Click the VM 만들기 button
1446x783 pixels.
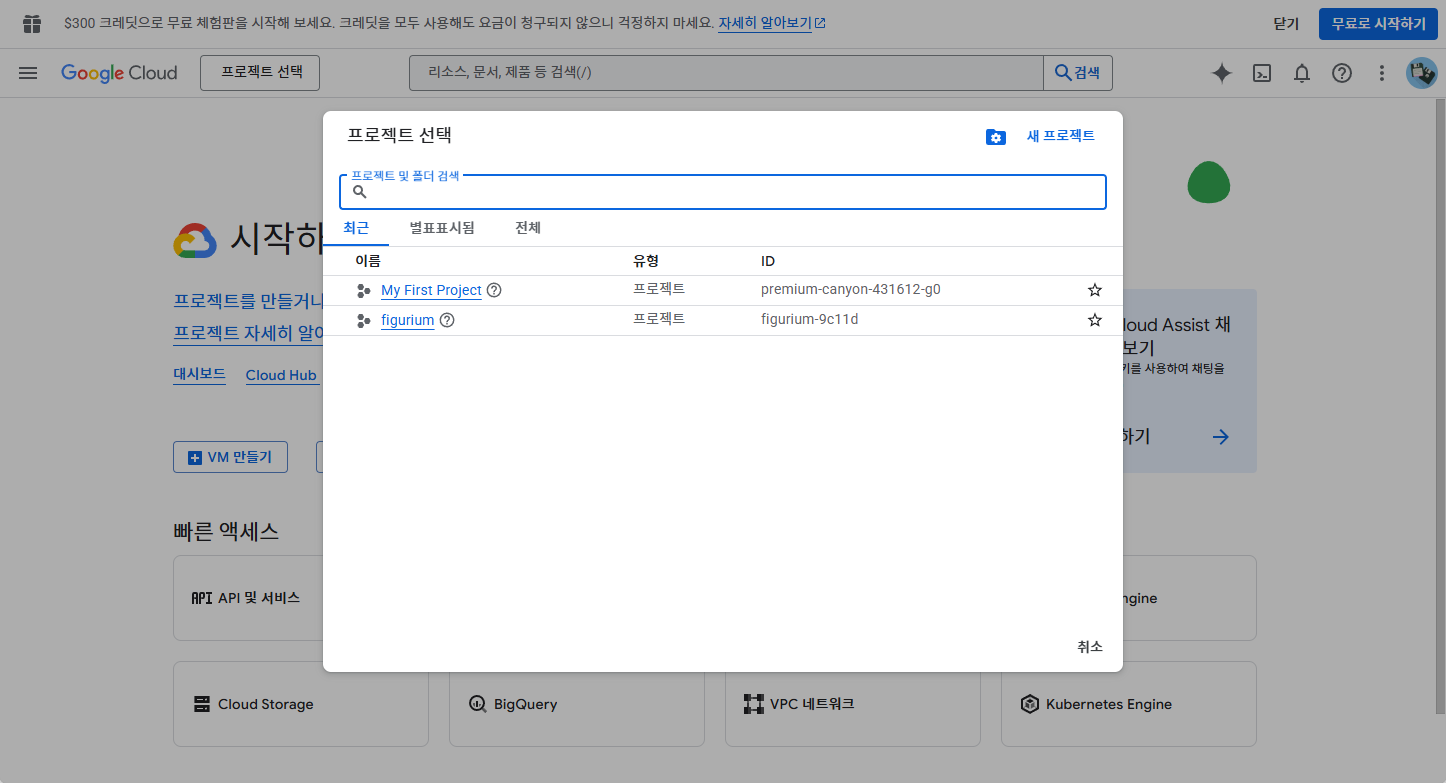230,457
